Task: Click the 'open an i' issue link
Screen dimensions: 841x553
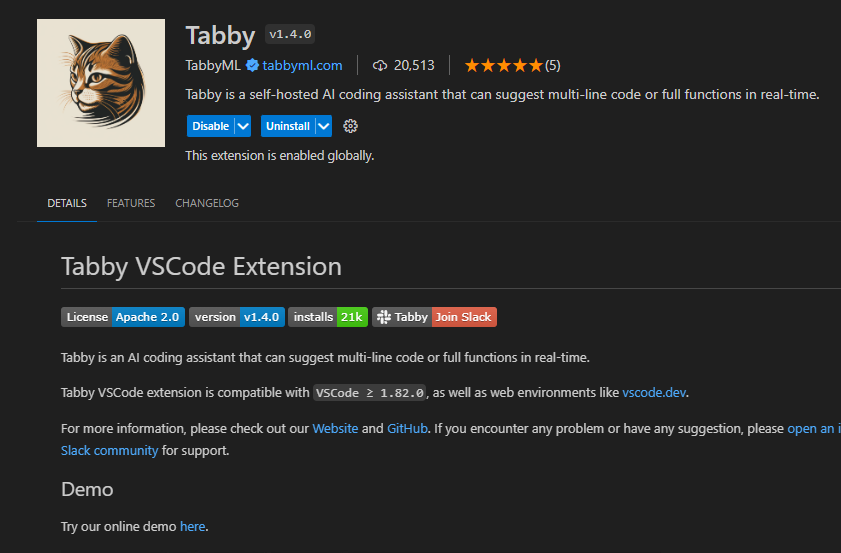Action: coord(814,429)
